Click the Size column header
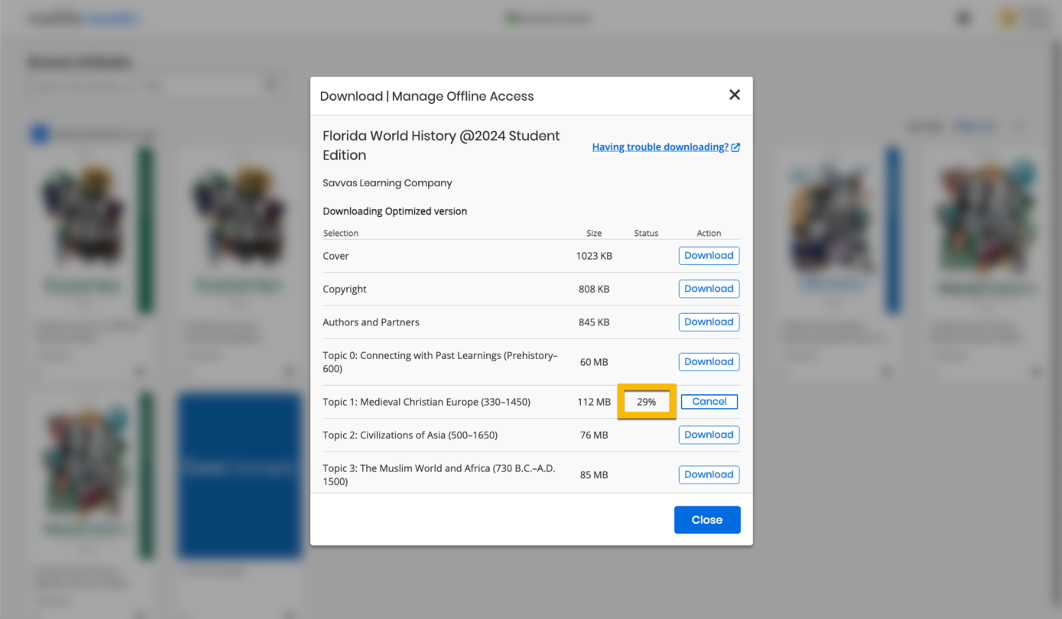The image size is (1062, 619). click(x=594, y=233)
